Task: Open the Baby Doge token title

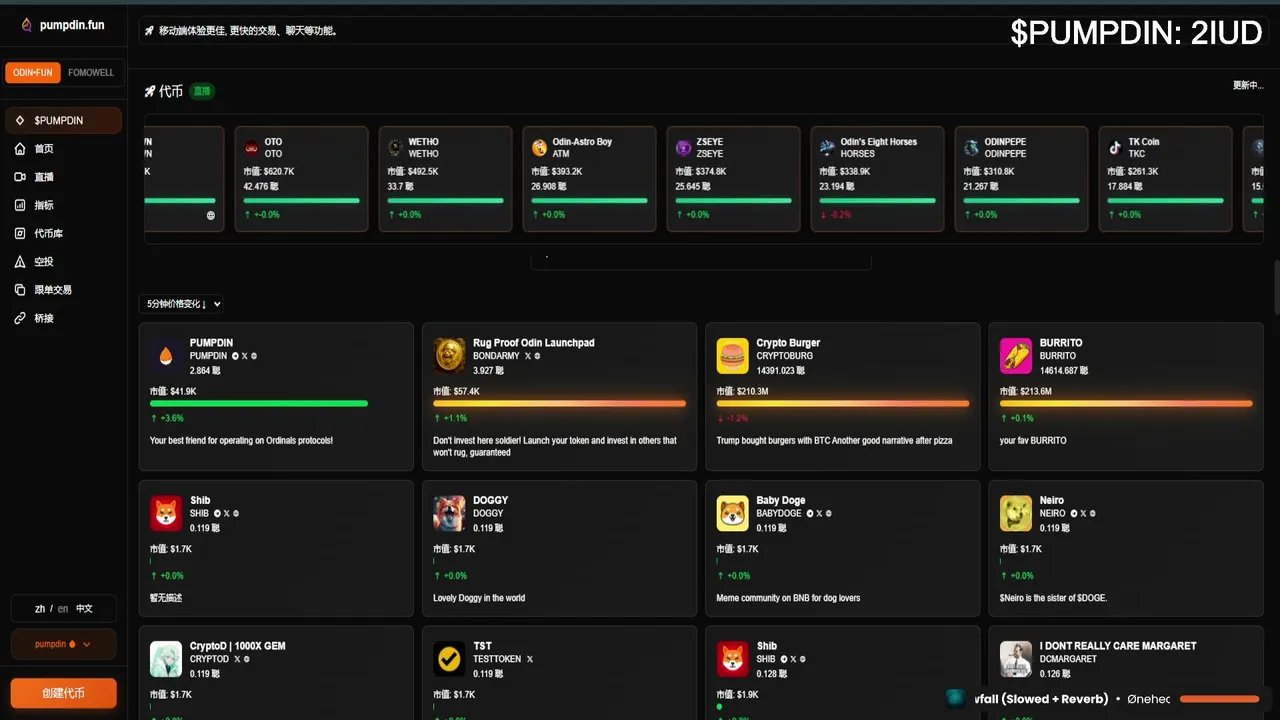Action: [x=781, y=501]
